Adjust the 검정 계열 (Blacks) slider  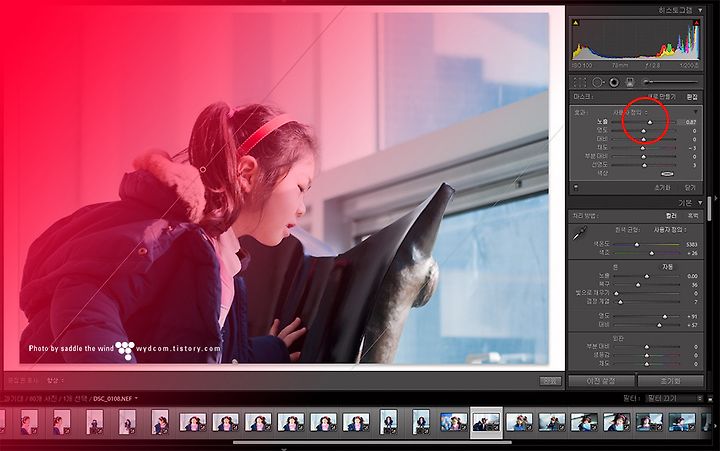pos(621,302)
